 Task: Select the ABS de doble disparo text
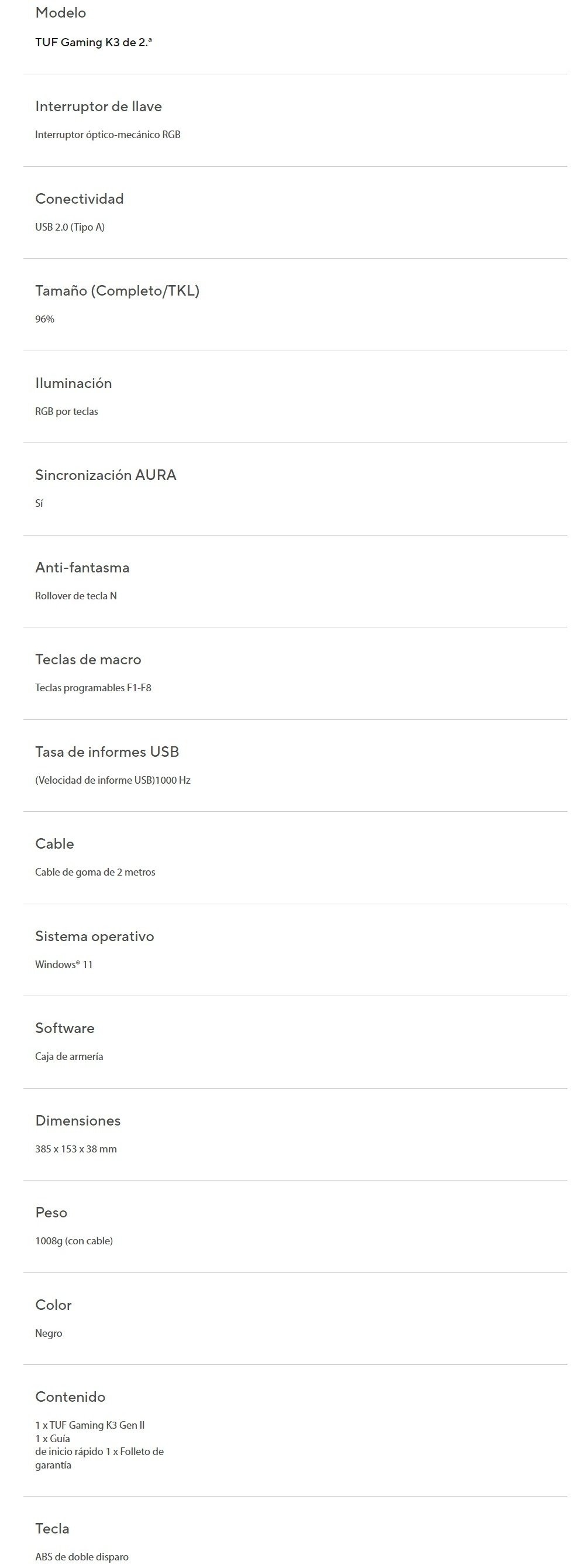click(x=82, y=1557)
